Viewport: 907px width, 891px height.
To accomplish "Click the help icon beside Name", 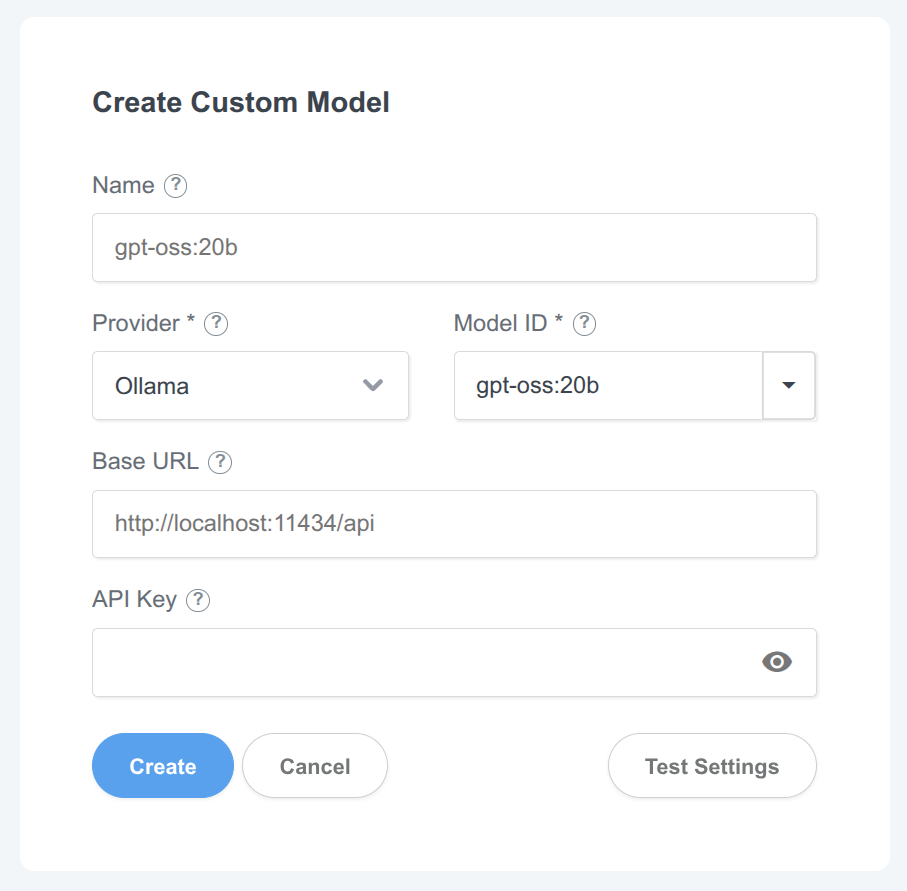I will [176, 186].
